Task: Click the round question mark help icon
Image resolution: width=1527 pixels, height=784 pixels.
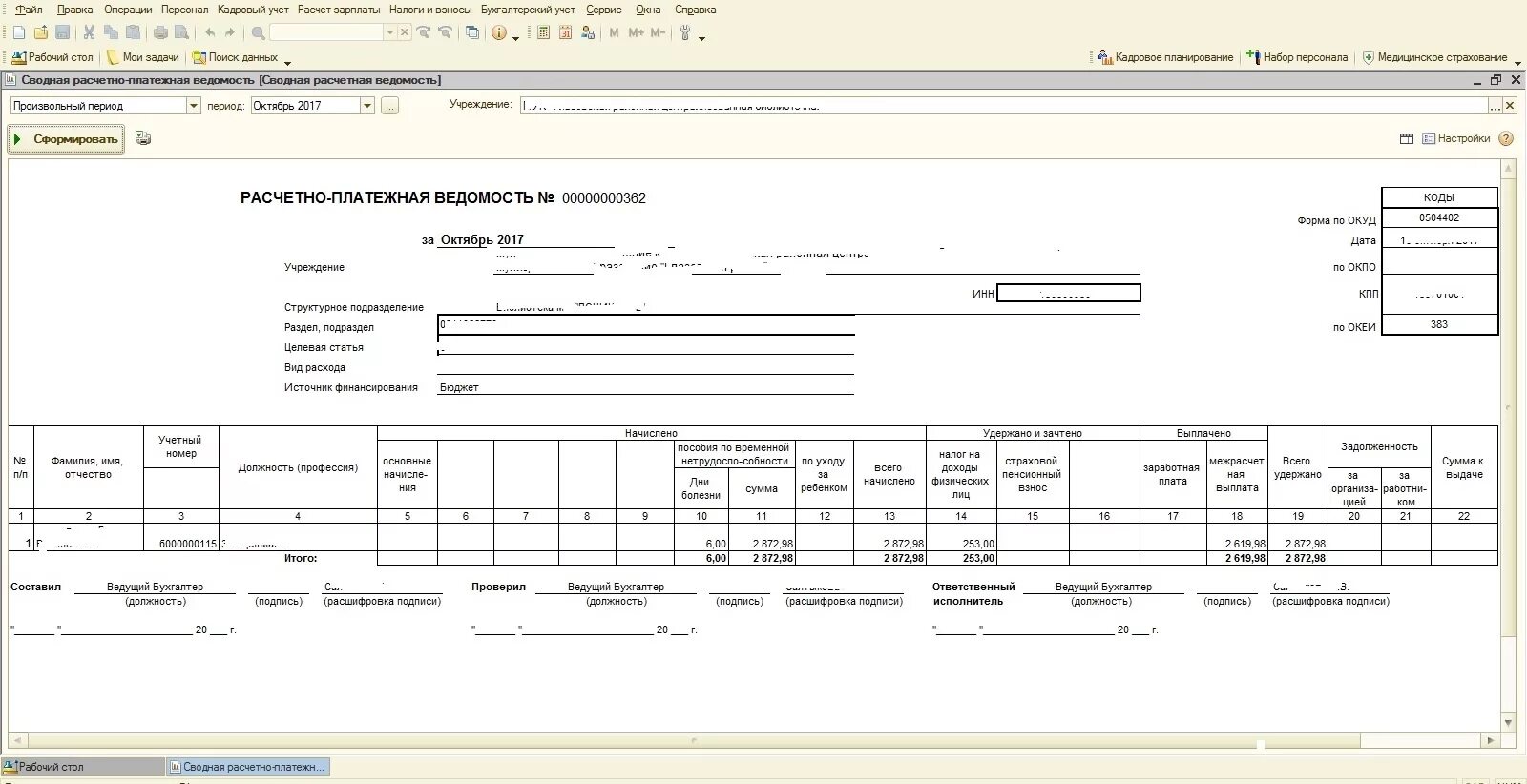Action: coord(1506,138)
